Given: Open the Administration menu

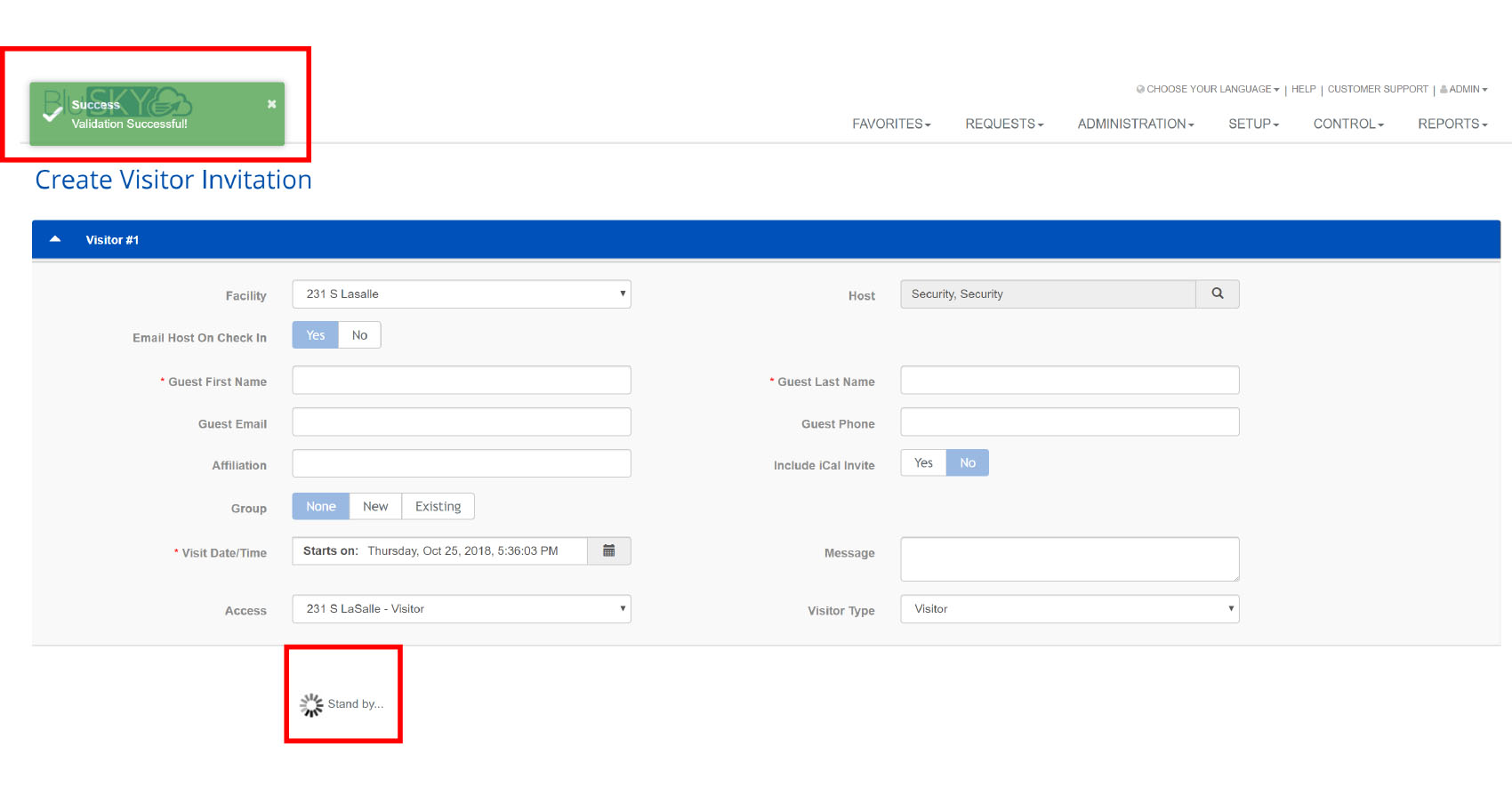Looking at the screenshot, I should (1135, 124).
